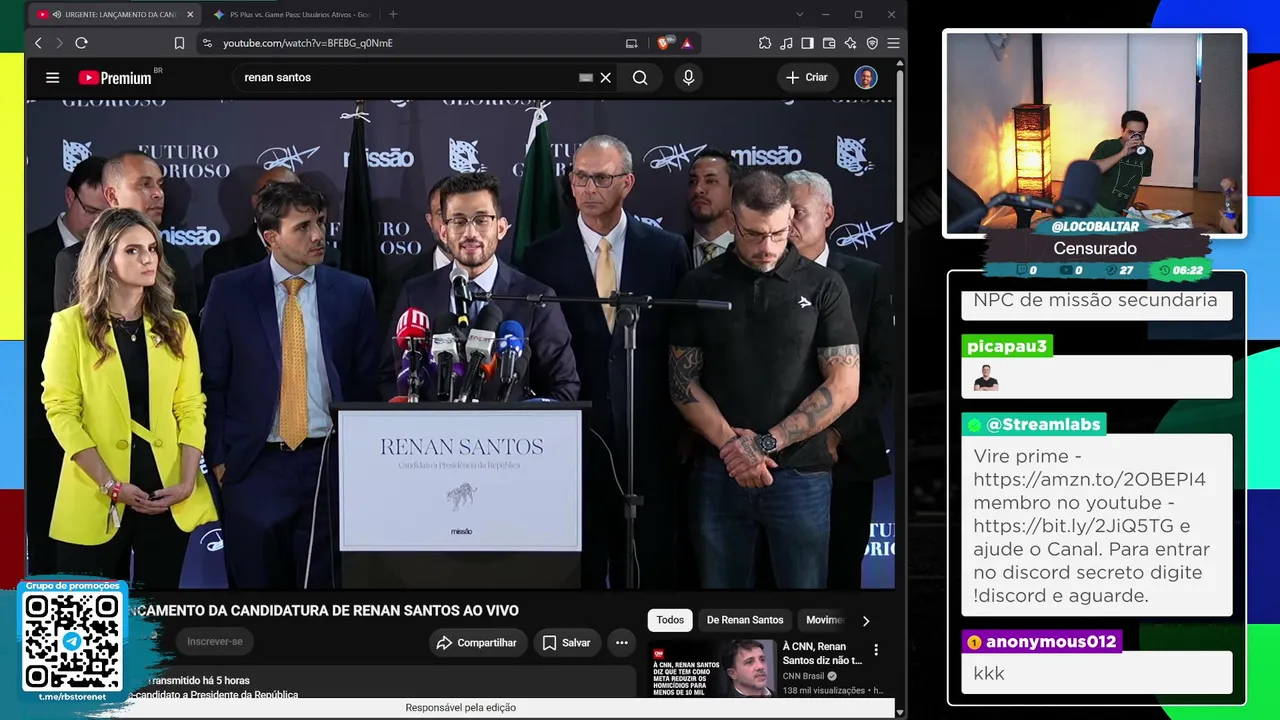Open the Brave Wallet icon

pyautogui.click(x=829, y=43)
